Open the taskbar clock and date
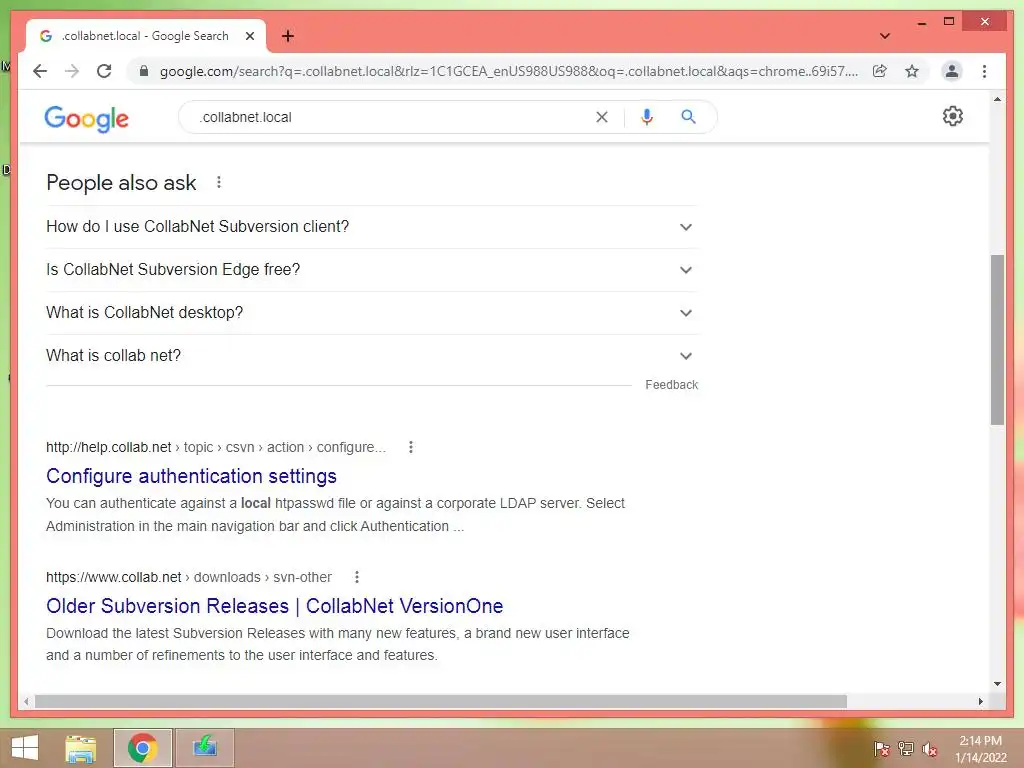 click(x=980, y=749)
